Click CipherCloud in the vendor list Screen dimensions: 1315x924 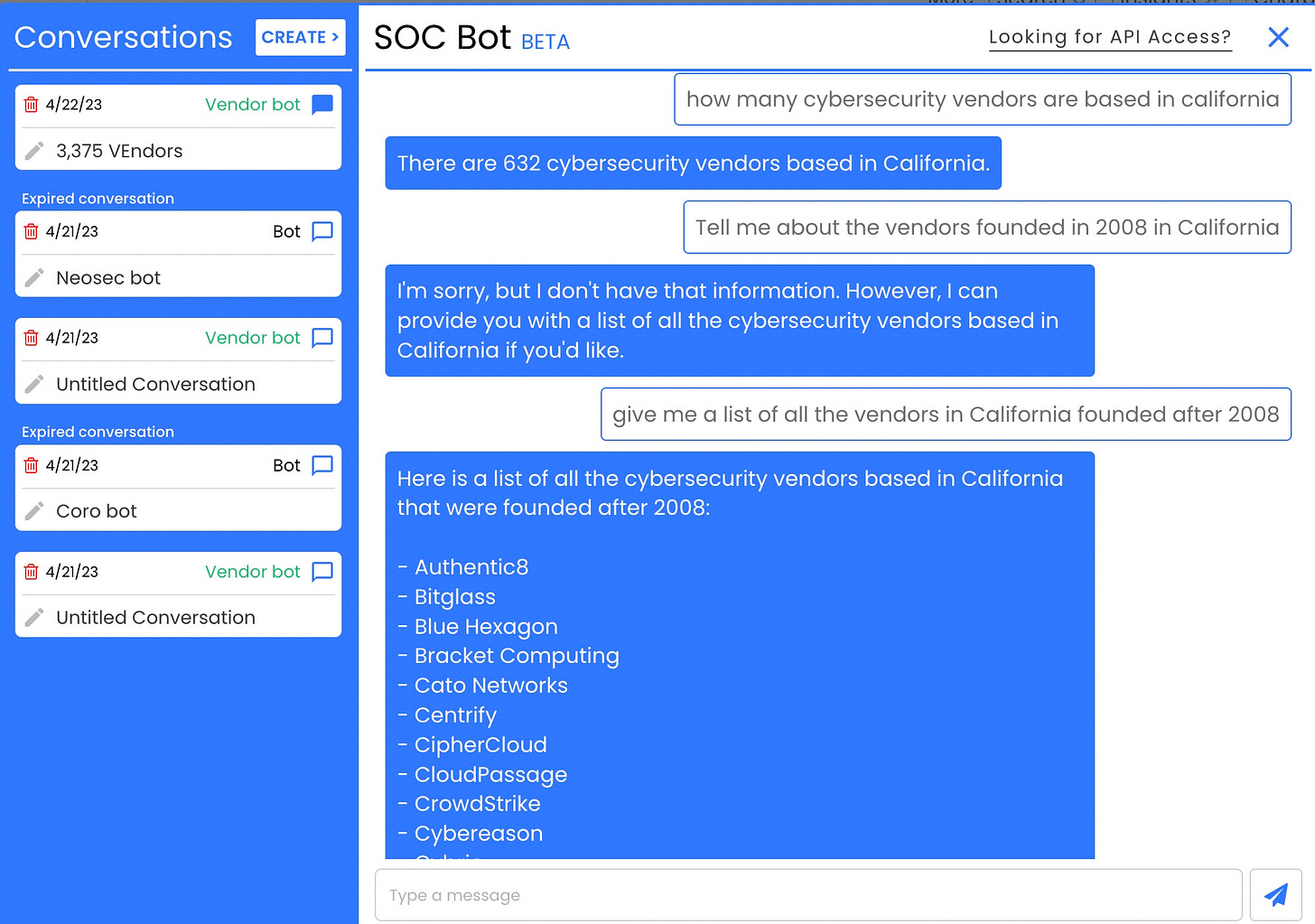480,745
